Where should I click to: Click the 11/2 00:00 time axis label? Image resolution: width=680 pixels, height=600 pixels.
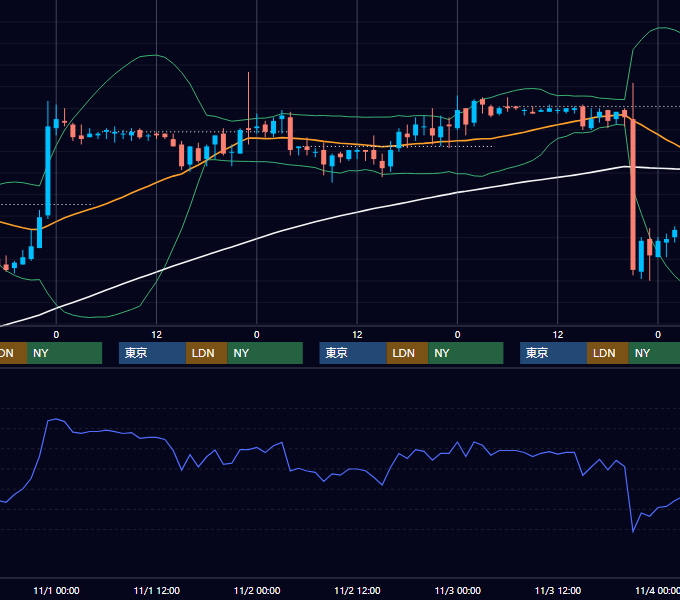click(x=257, y=590)
